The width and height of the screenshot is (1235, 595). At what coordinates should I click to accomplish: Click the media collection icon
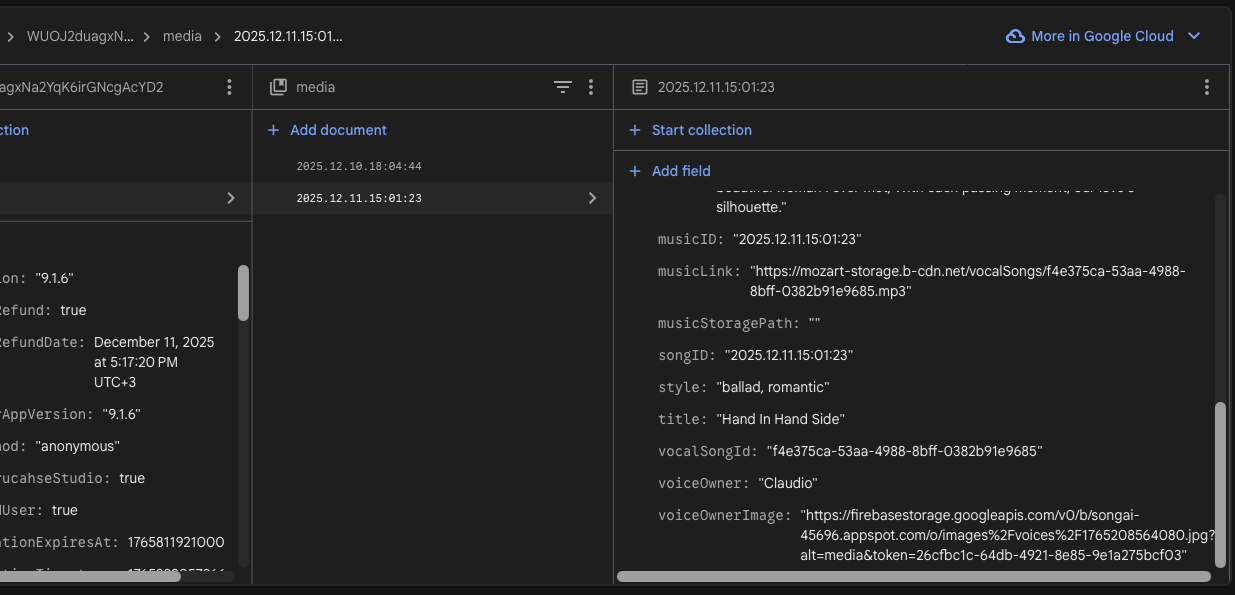(x=279, y=87)
